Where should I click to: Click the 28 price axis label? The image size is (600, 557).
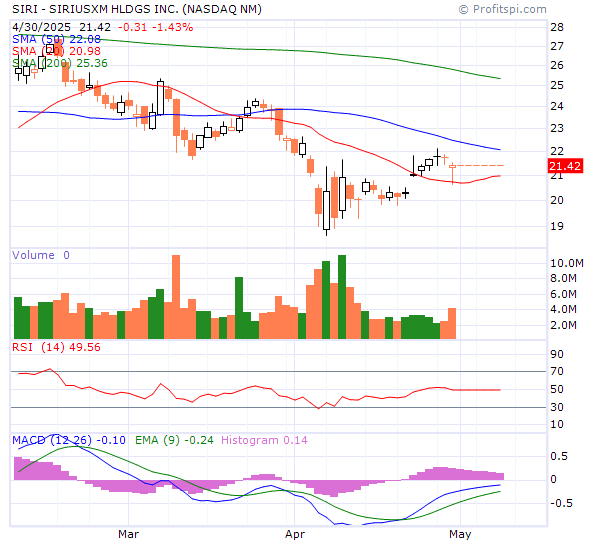point(557,27)
